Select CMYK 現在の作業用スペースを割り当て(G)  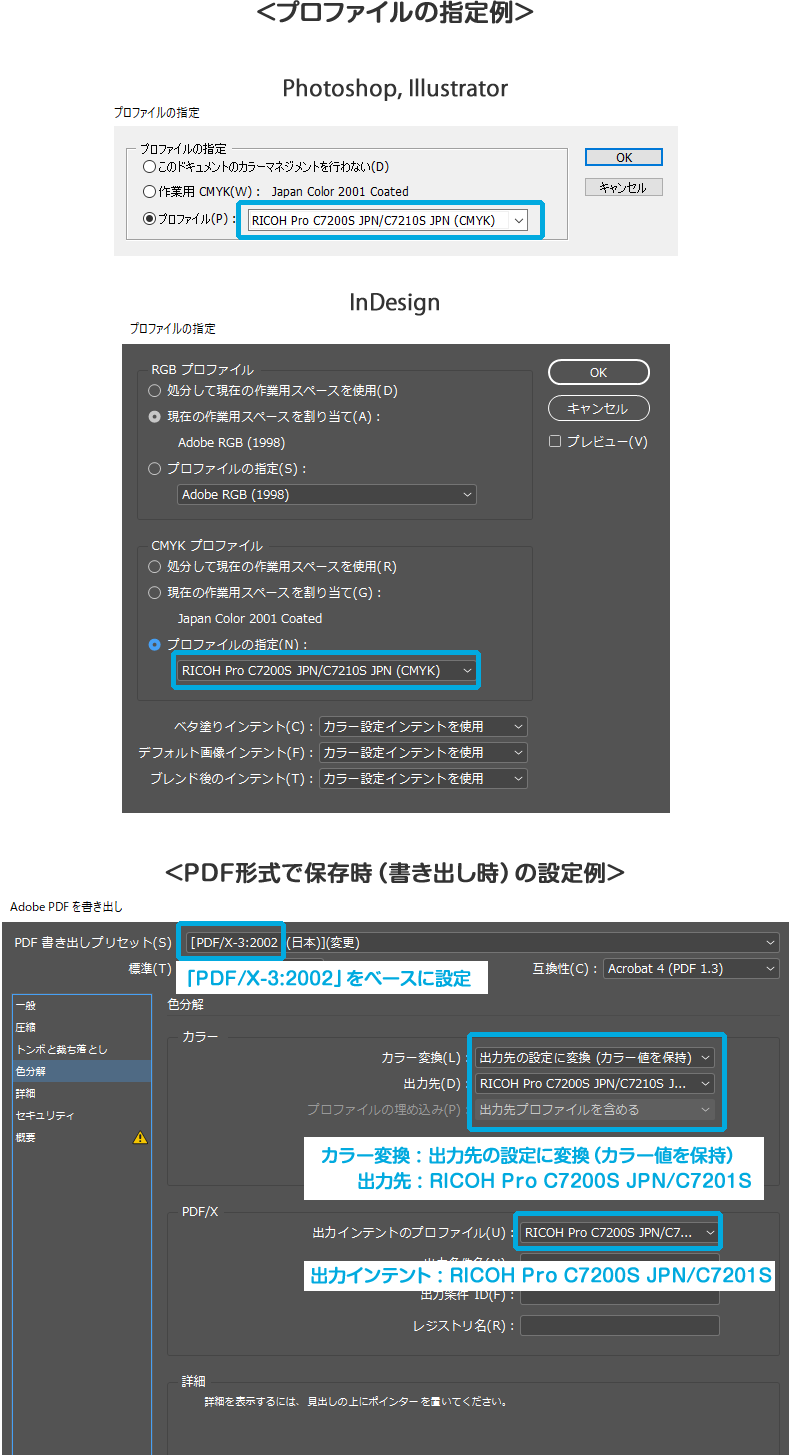point(154,592)
